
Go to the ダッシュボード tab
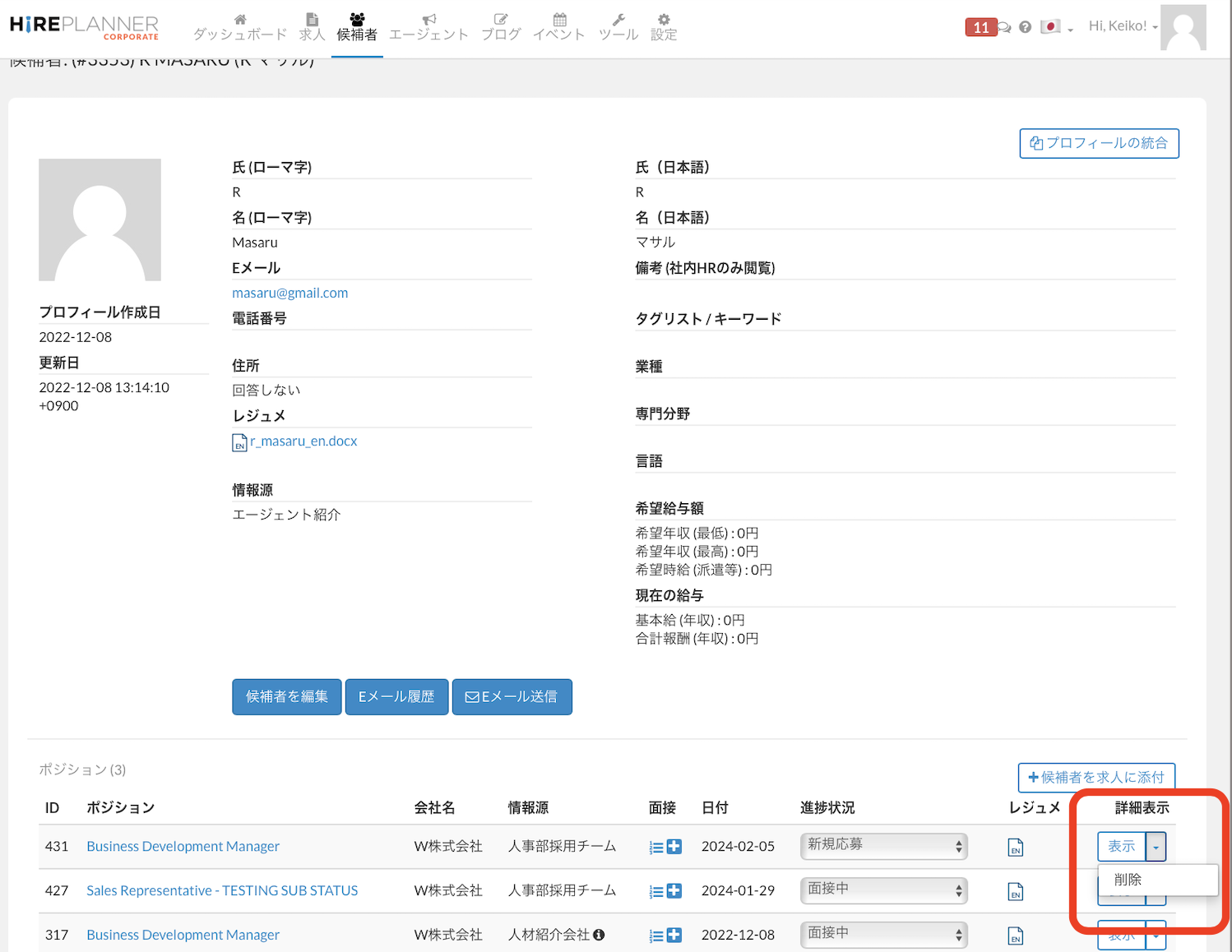(x=239, y=27)
